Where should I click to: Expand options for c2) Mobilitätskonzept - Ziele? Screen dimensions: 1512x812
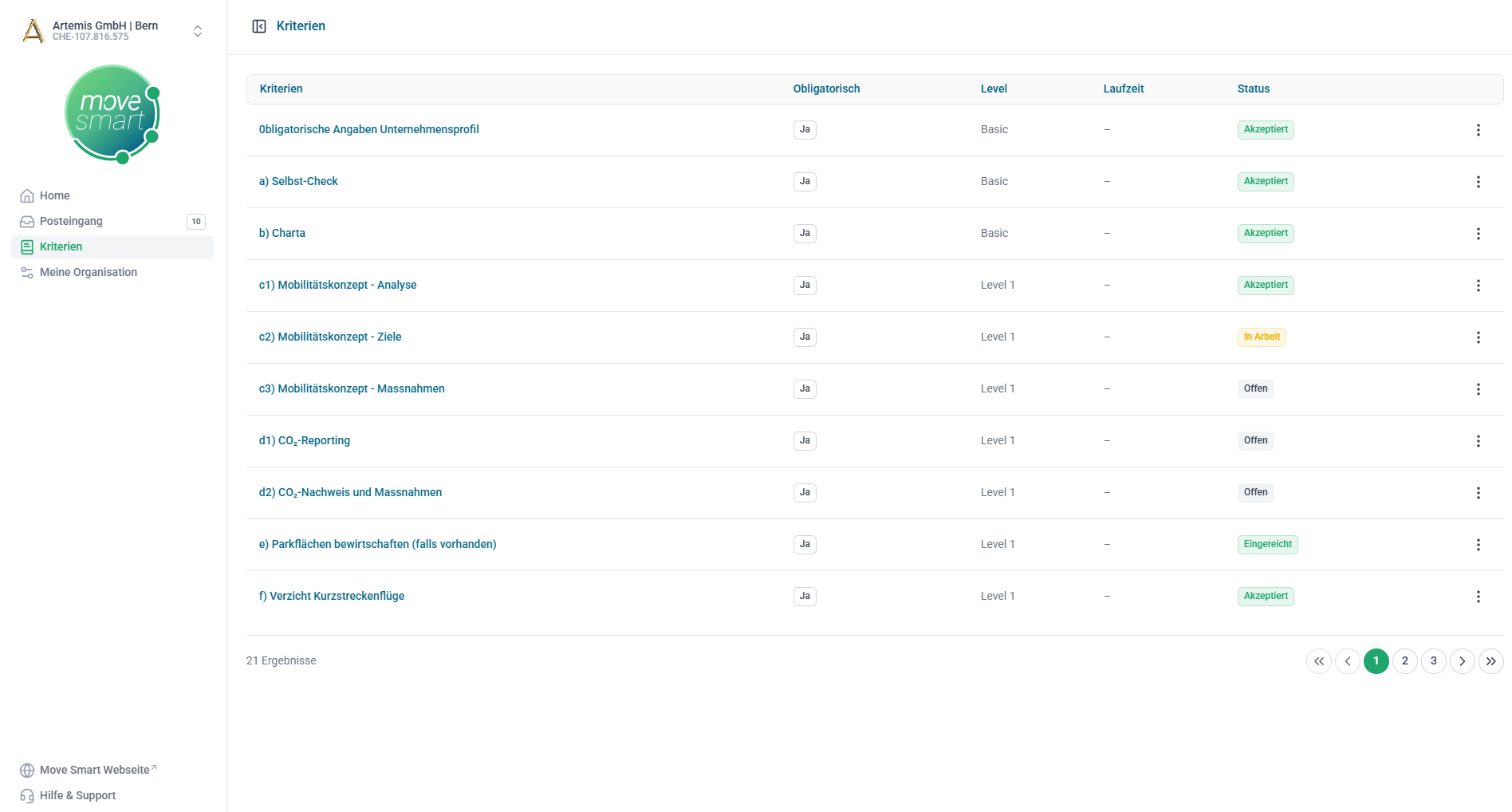(1478, 337)
